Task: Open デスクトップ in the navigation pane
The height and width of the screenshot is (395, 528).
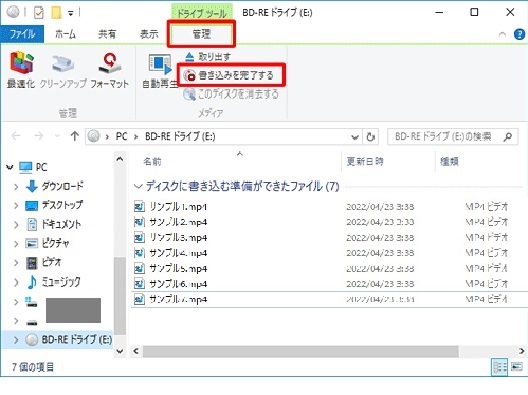Action: pos(62,205)
